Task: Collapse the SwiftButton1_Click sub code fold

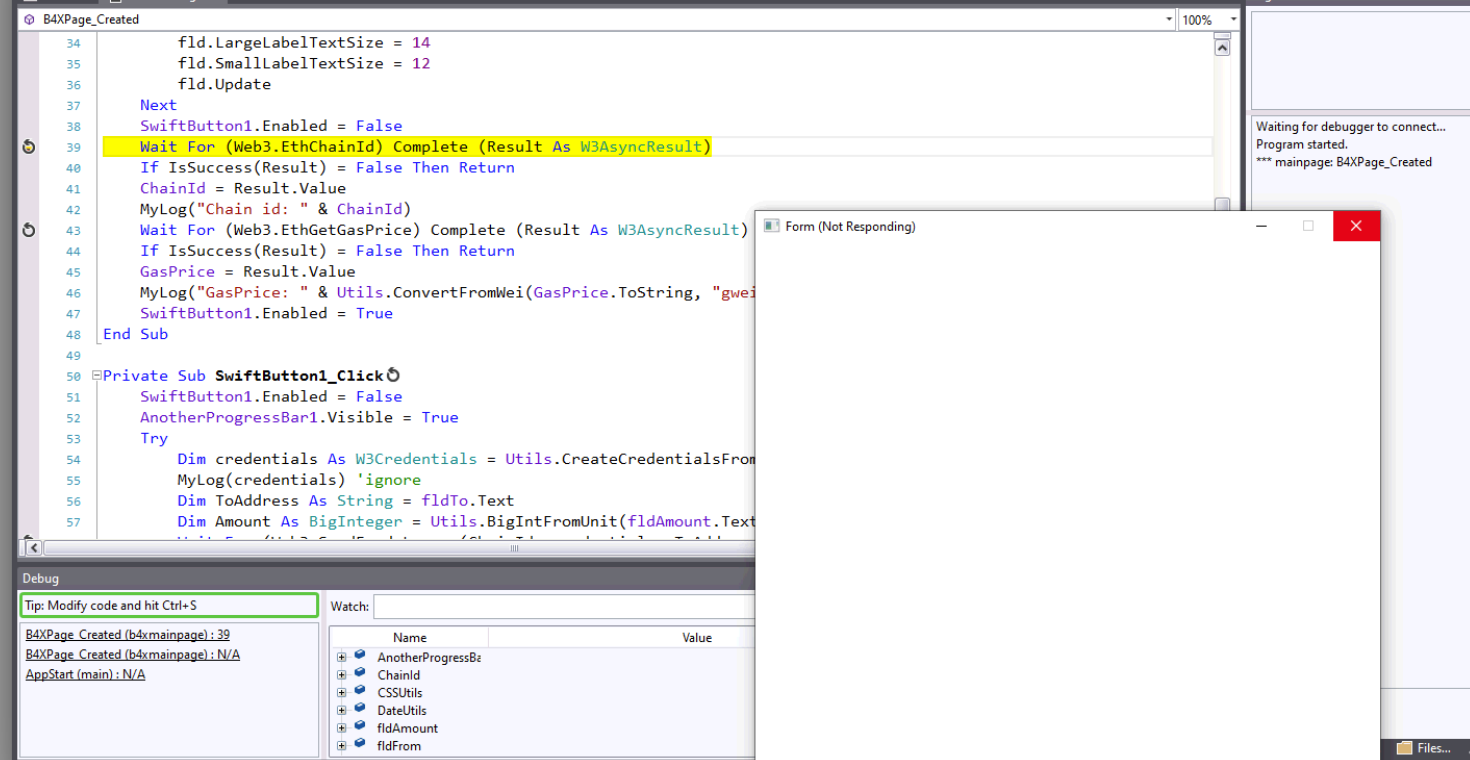Action: (x=96, y=376)
